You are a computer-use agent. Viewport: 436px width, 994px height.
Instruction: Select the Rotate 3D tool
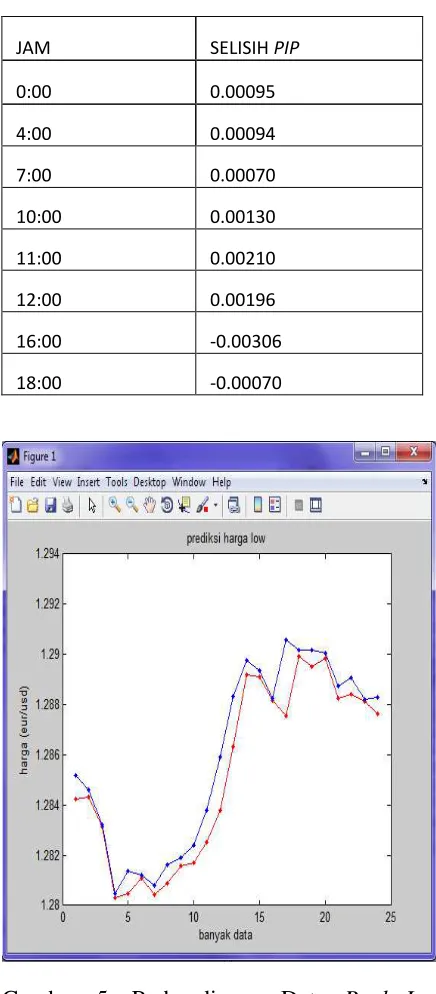click(x=167, y=505)
